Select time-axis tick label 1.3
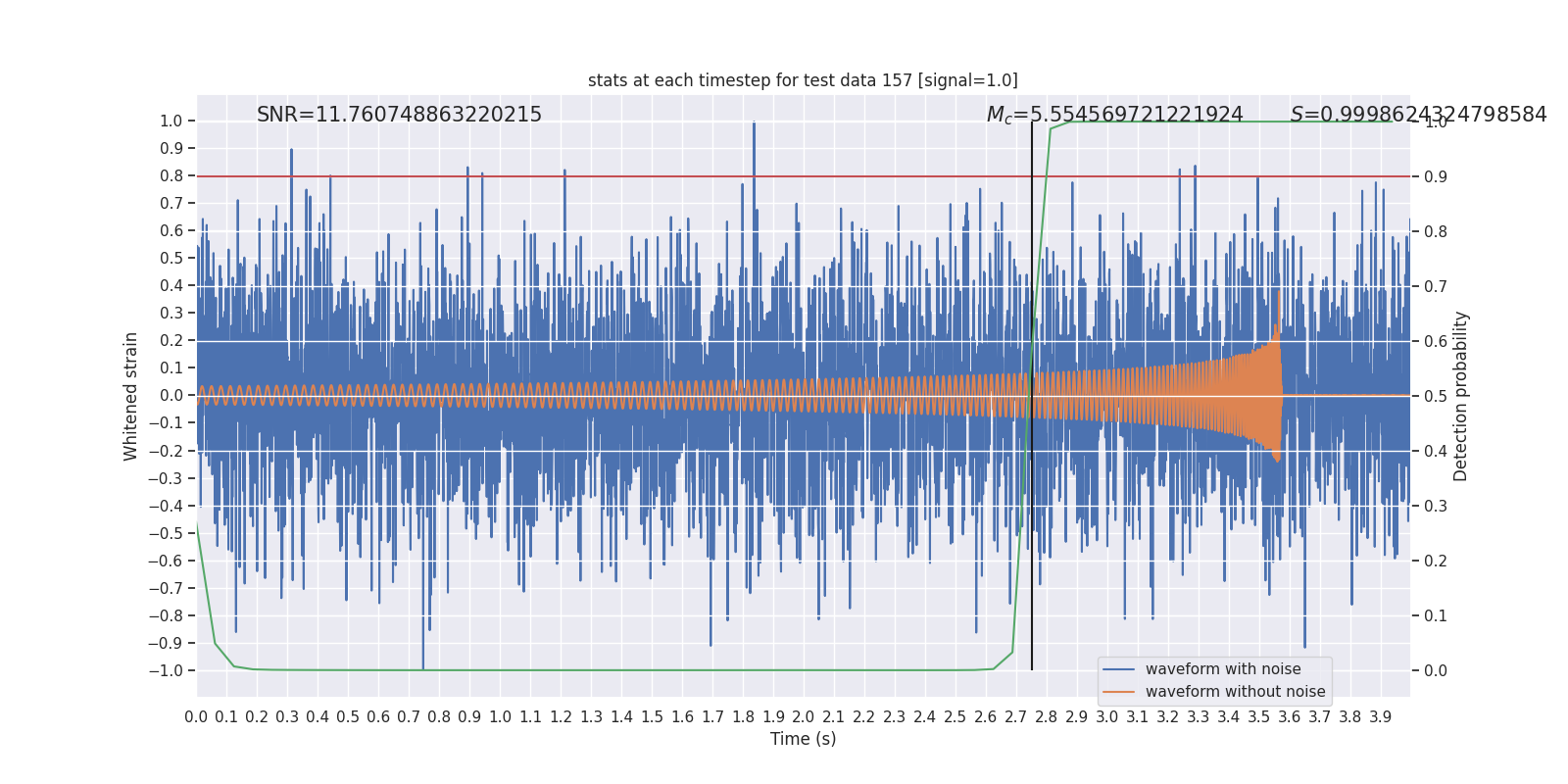Viewport: 1568px width, 784px height. (591, 716)
